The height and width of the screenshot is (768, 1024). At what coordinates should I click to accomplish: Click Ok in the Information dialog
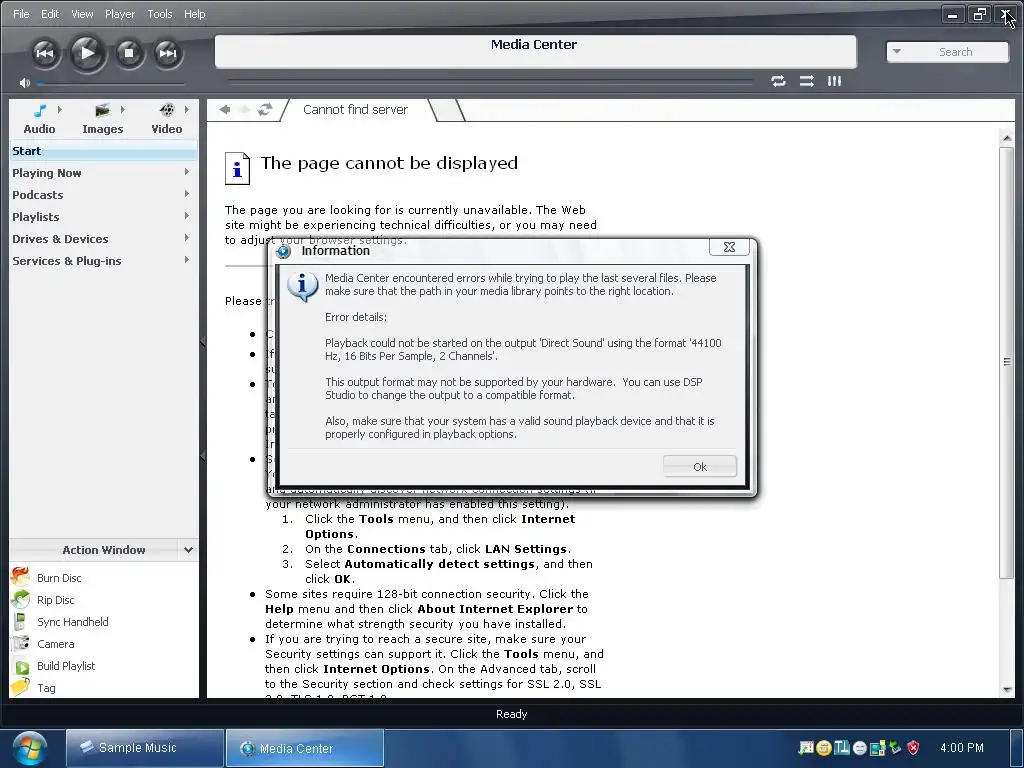point(699,466)
